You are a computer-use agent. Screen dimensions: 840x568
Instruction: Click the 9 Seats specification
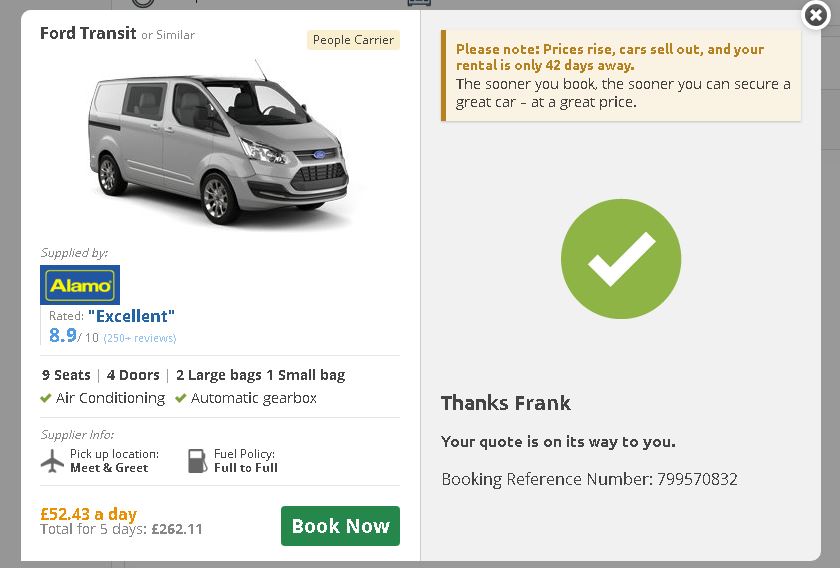[66, 375]
